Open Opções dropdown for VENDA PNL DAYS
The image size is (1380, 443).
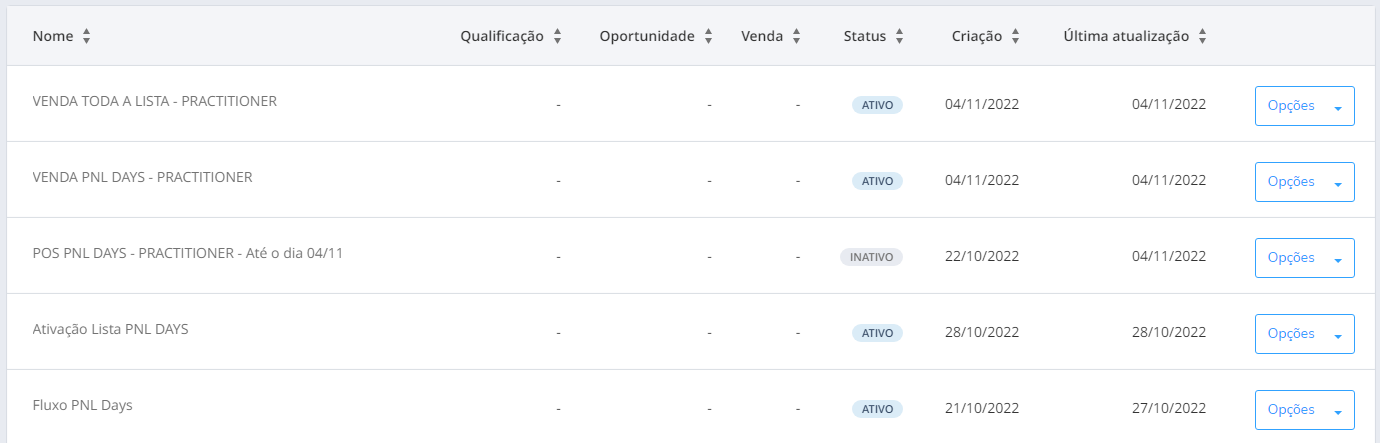[1305, 182]
